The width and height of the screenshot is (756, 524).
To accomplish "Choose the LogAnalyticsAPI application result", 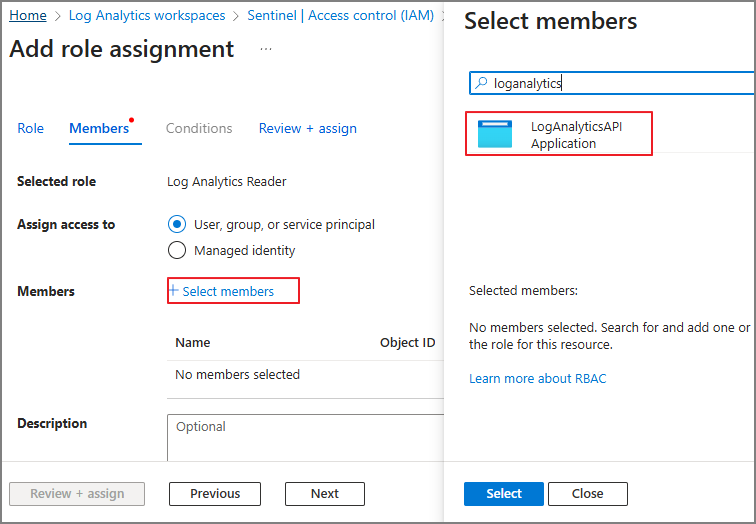I will click(x=559, y=134).
